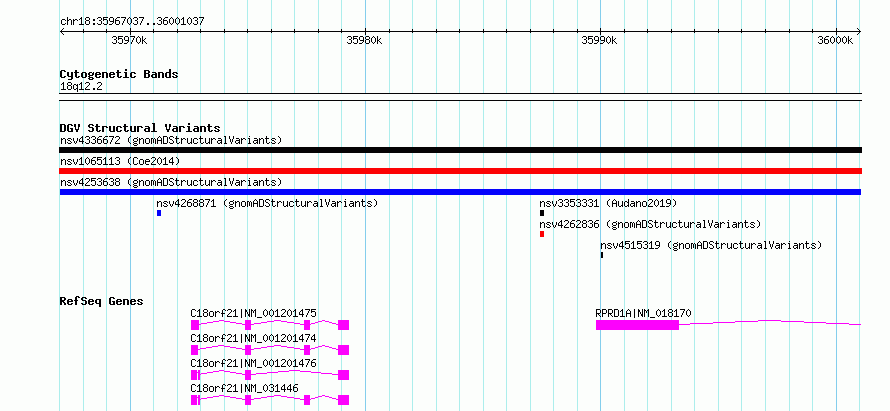Open the nsv4515319 (gnomADStructuralVariants) label
Screen dimensions: 890x411
pos(711,245)
